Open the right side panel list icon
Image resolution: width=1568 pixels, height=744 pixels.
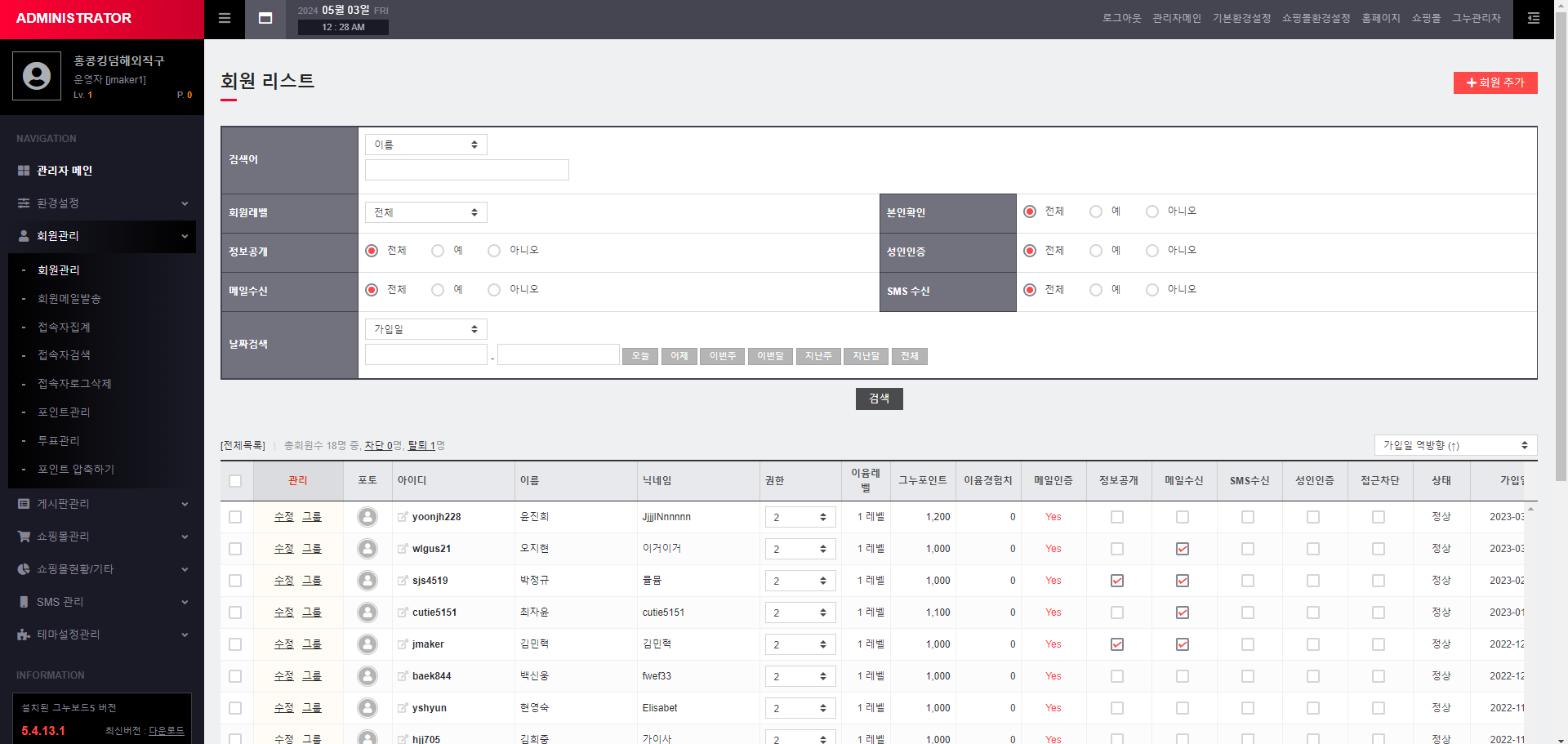click(1533, 19)
